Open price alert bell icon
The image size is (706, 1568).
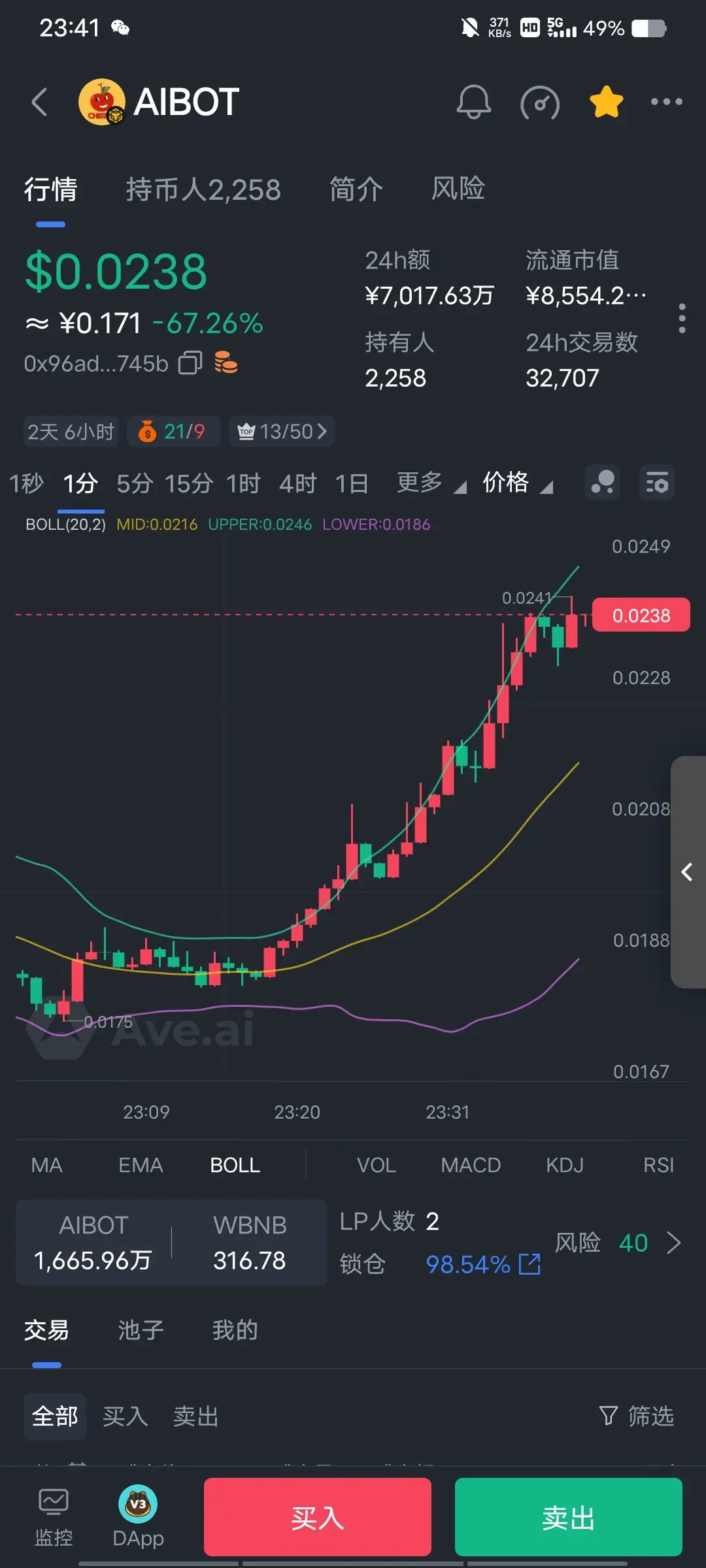473,102
